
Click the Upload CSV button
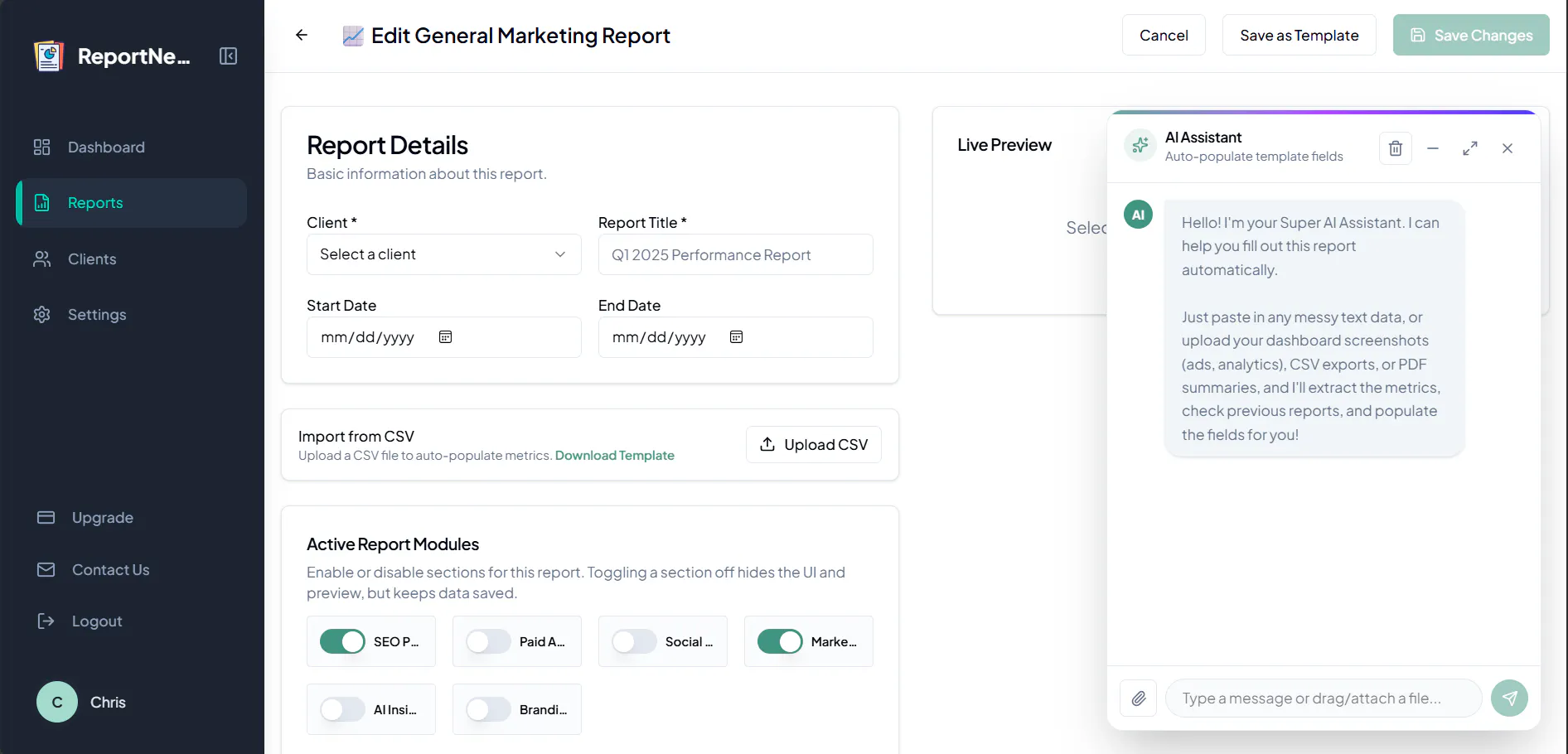click(814, 445)
